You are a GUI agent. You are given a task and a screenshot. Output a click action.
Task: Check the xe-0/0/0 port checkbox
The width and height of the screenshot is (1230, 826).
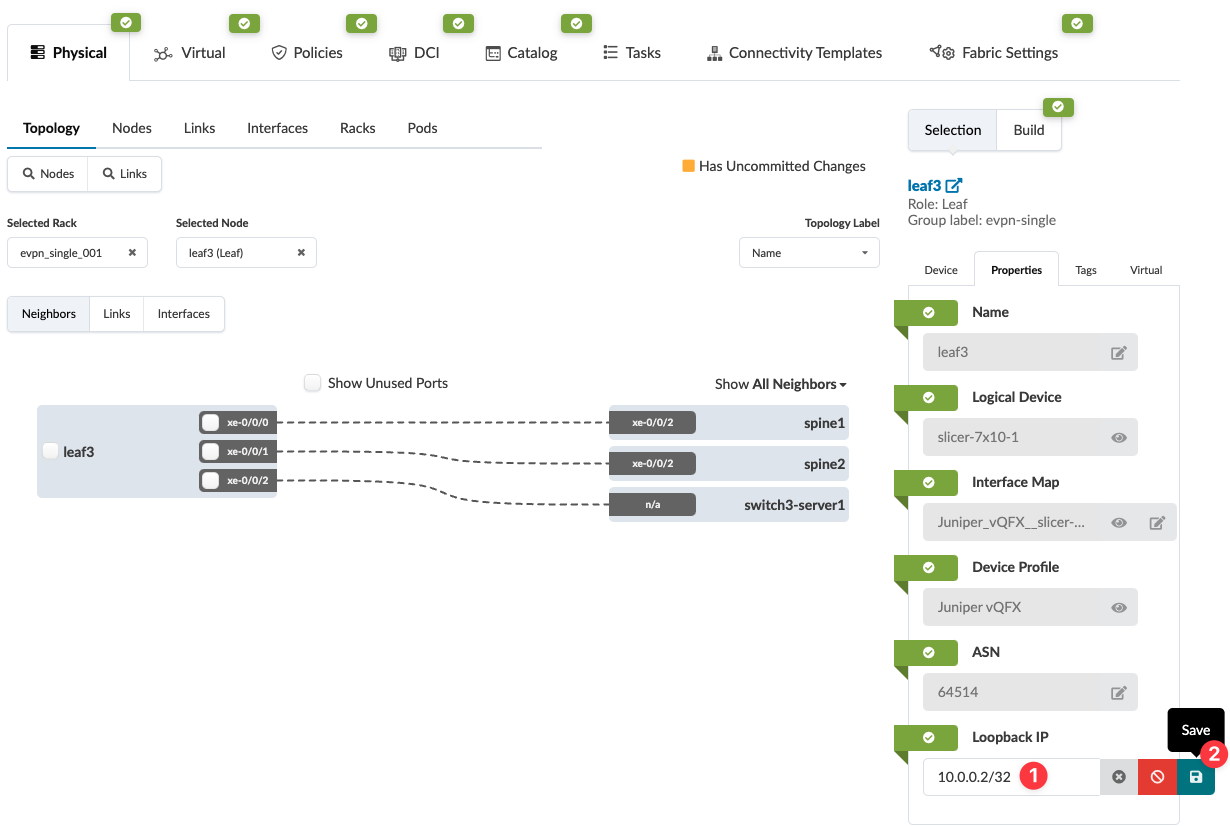pyautogui.click(x=211, y=422)
